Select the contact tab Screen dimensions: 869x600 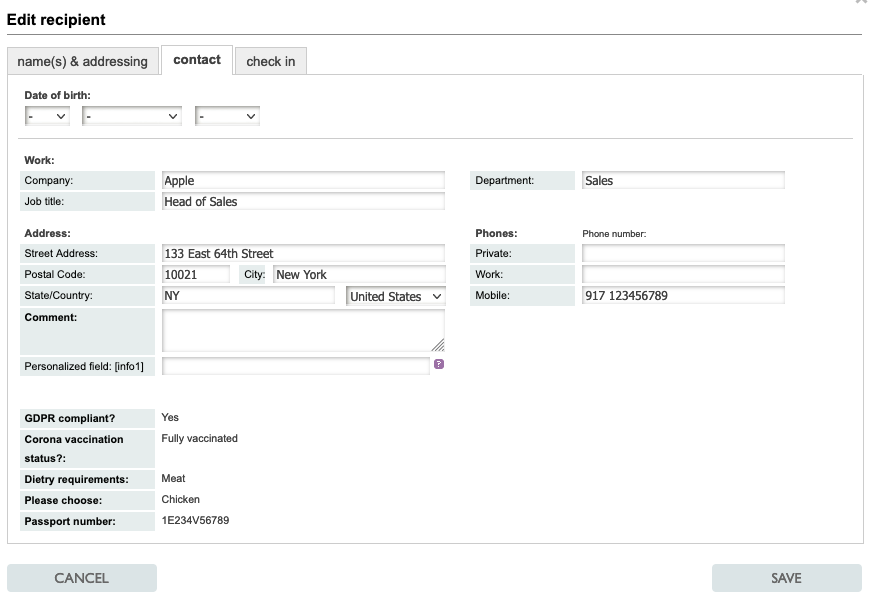point(197,60)
